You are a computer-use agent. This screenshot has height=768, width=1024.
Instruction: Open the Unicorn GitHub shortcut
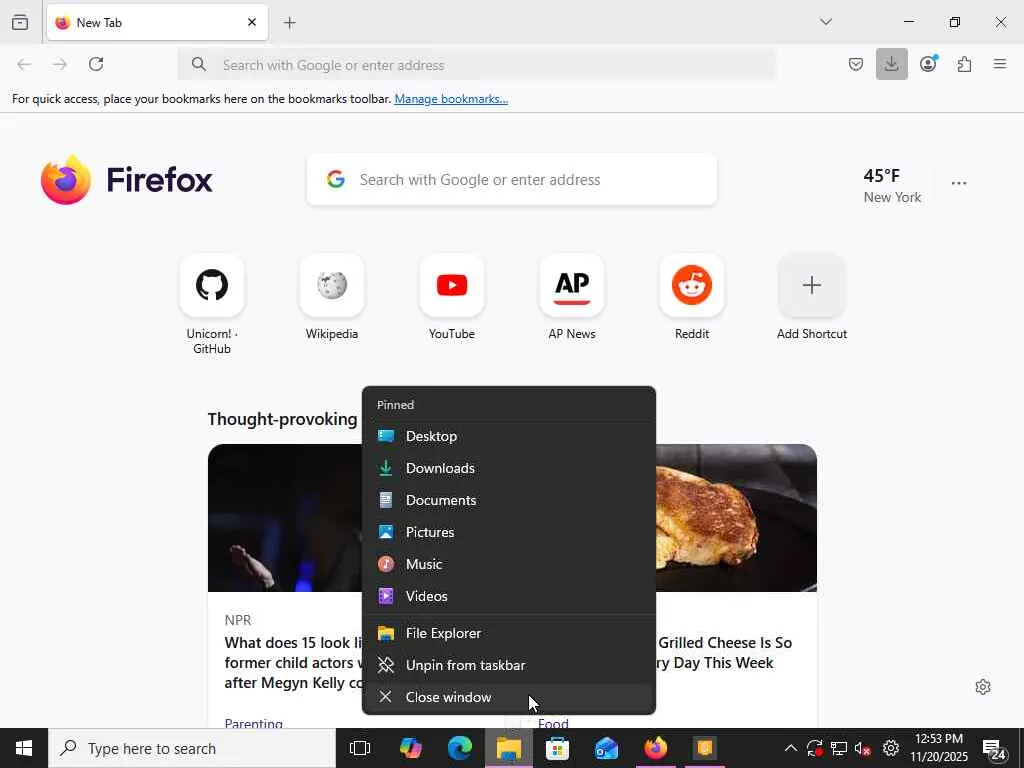212,304
